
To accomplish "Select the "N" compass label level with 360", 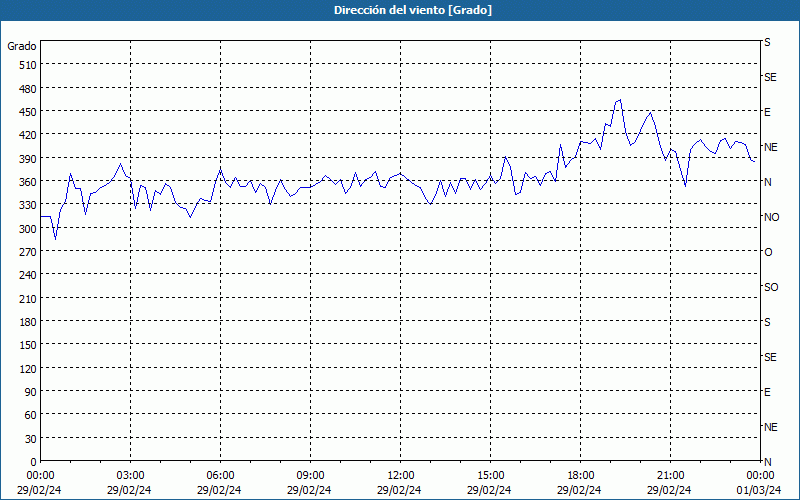I will [x=767, y=182].
